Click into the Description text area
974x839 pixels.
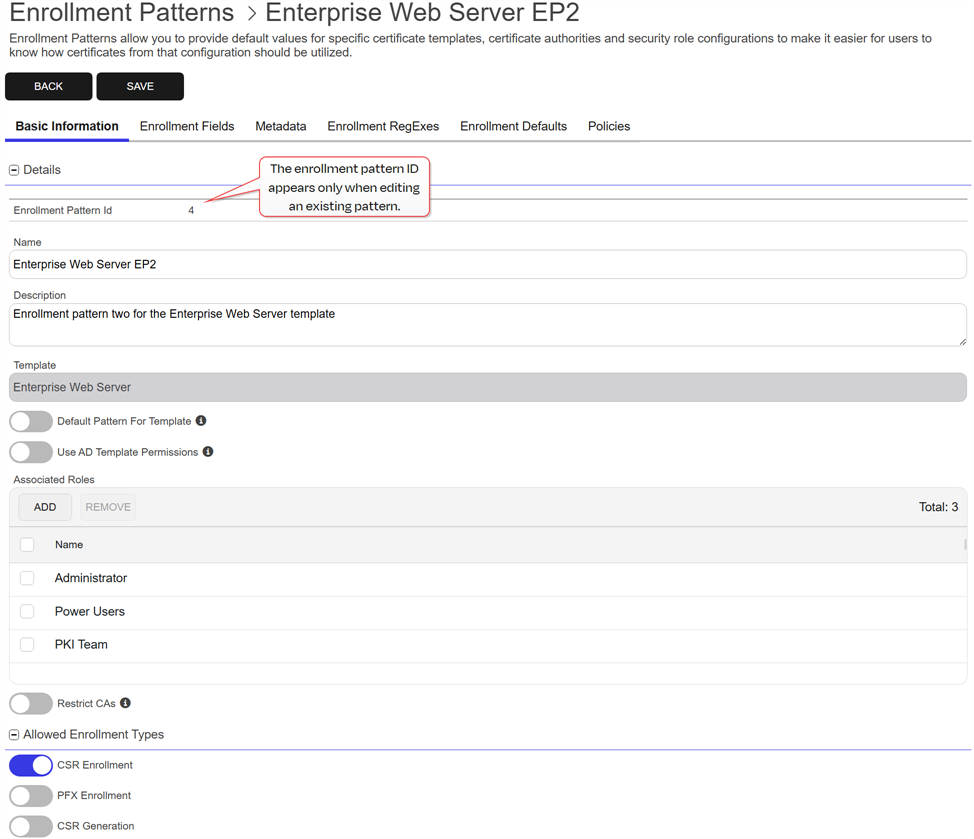tap(487, 325)
